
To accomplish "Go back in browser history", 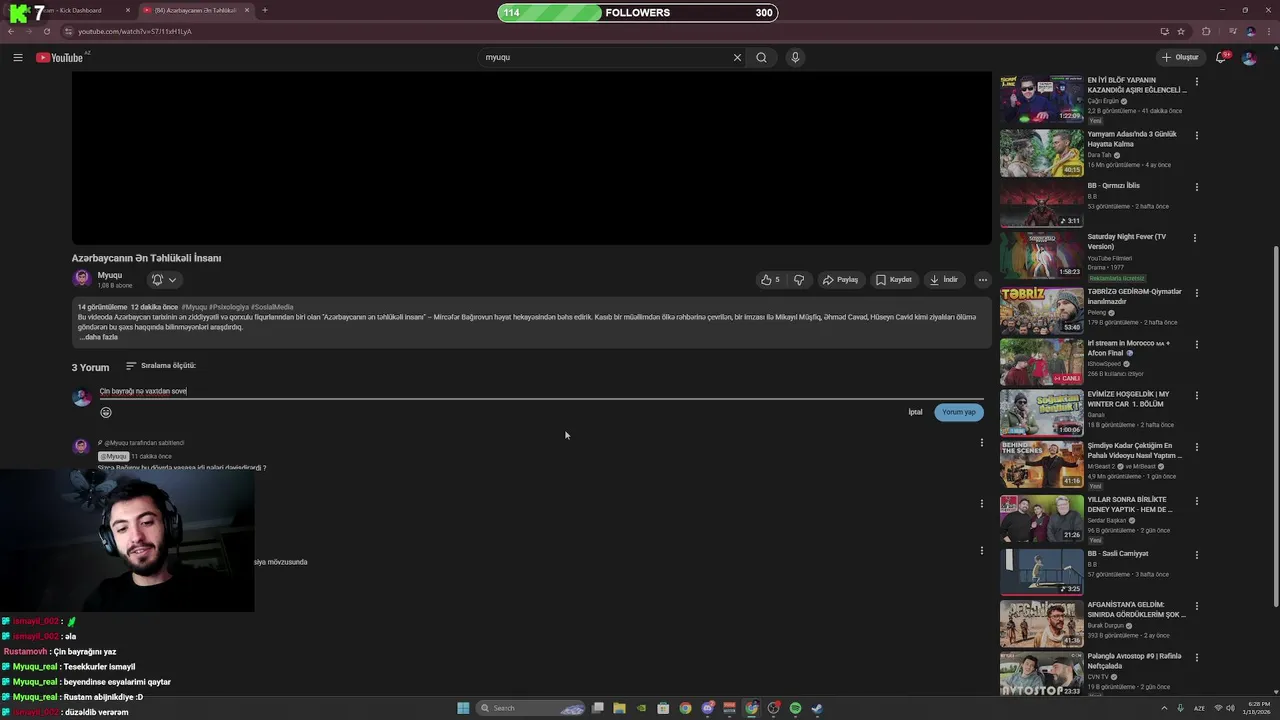I will (11, 31).
